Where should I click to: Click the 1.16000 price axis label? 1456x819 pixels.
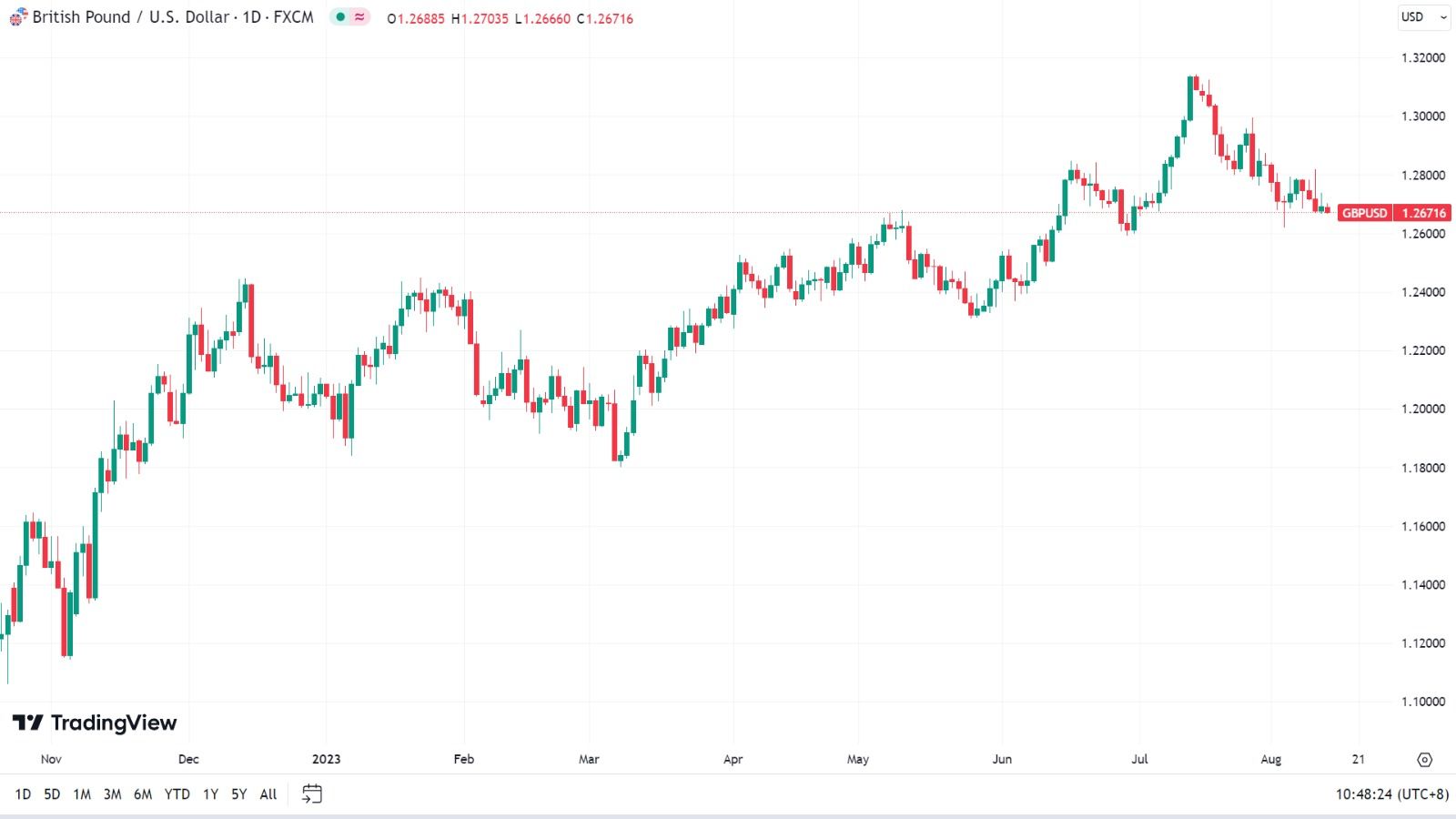click(1423, 526)
